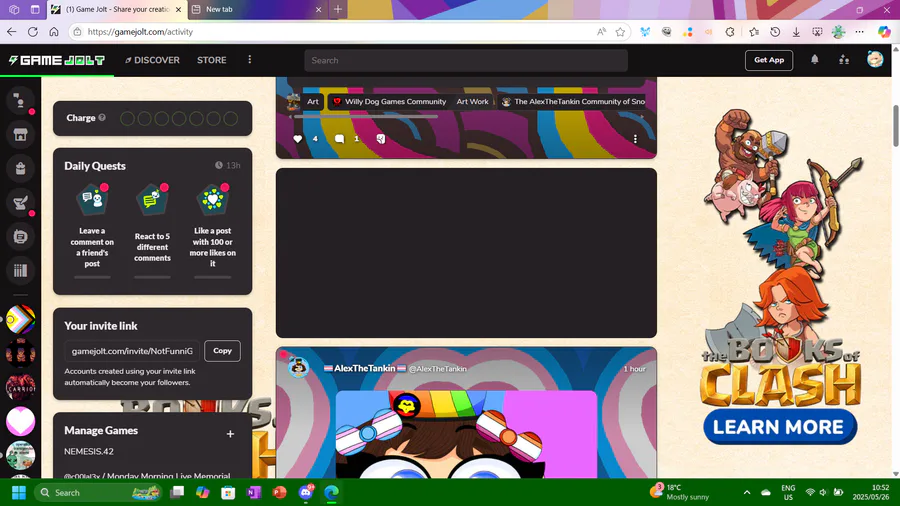
Task: Select the Willy Dog Games Community tag
Action: pos(390,102)
